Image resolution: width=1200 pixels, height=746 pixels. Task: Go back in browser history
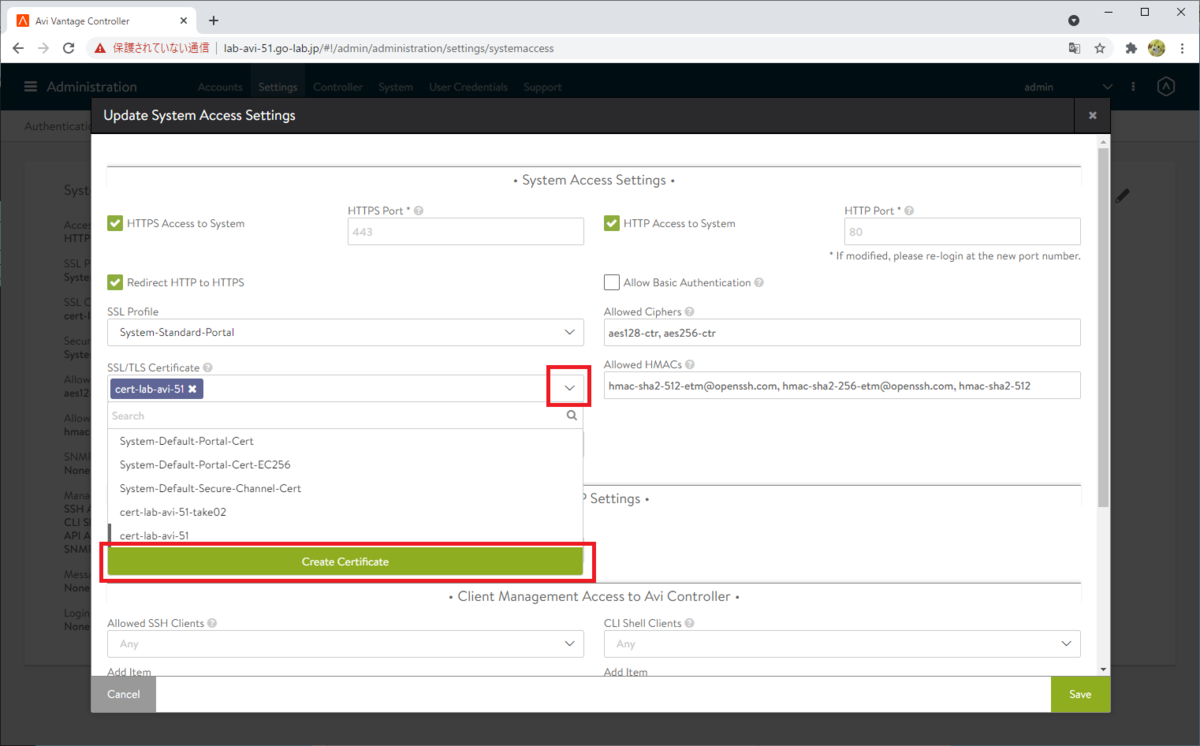click(x=18, y=47)
